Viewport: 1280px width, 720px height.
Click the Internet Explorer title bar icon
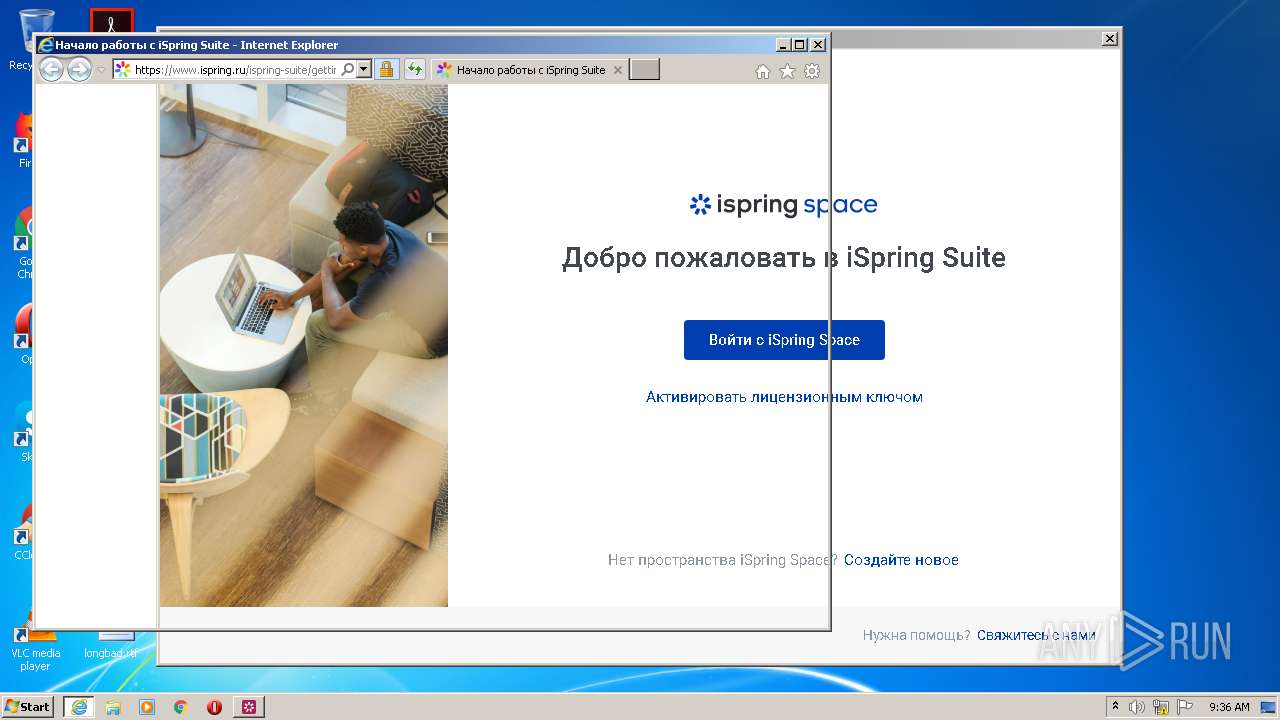coord(45,45)
